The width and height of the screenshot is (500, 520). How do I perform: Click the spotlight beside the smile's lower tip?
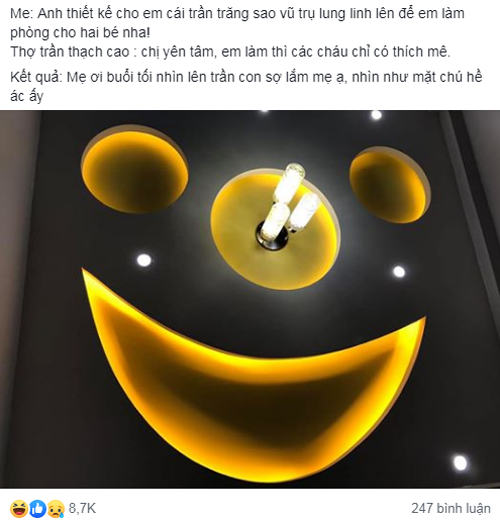(x=460, y=463)
